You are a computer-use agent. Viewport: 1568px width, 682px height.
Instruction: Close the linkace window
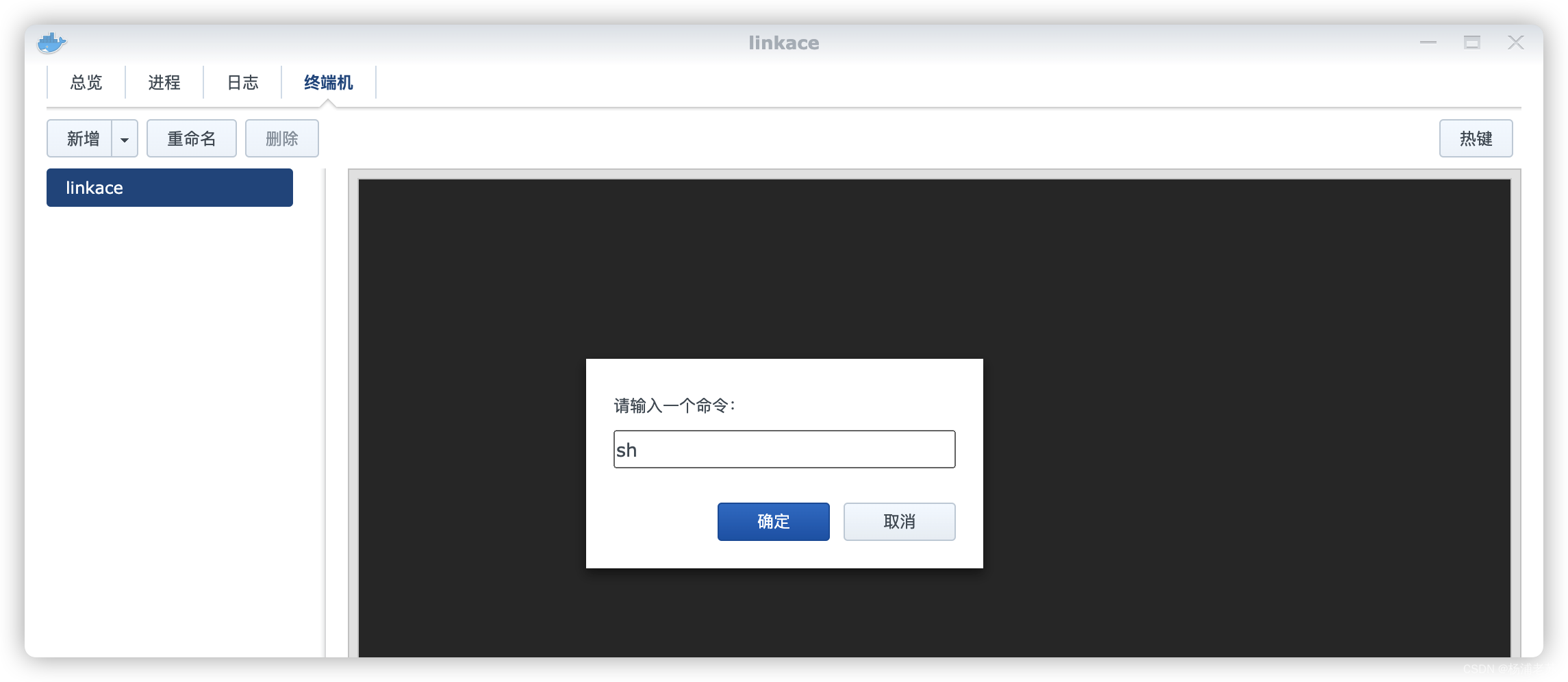(1515, 42)
